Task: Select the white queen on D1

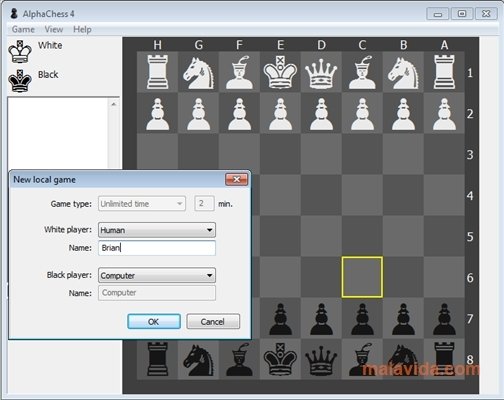Action: [x=321, y=74]
